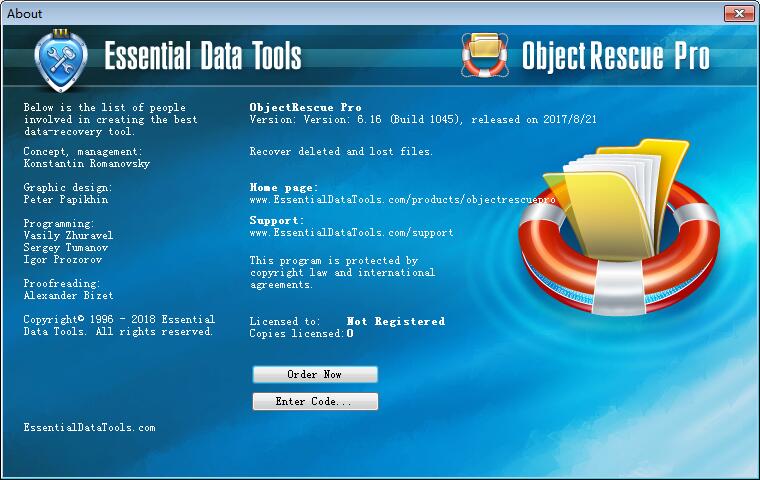
Task: Click the 'protected by copyright law' paragraph
Action: click(x=342, y=272)
